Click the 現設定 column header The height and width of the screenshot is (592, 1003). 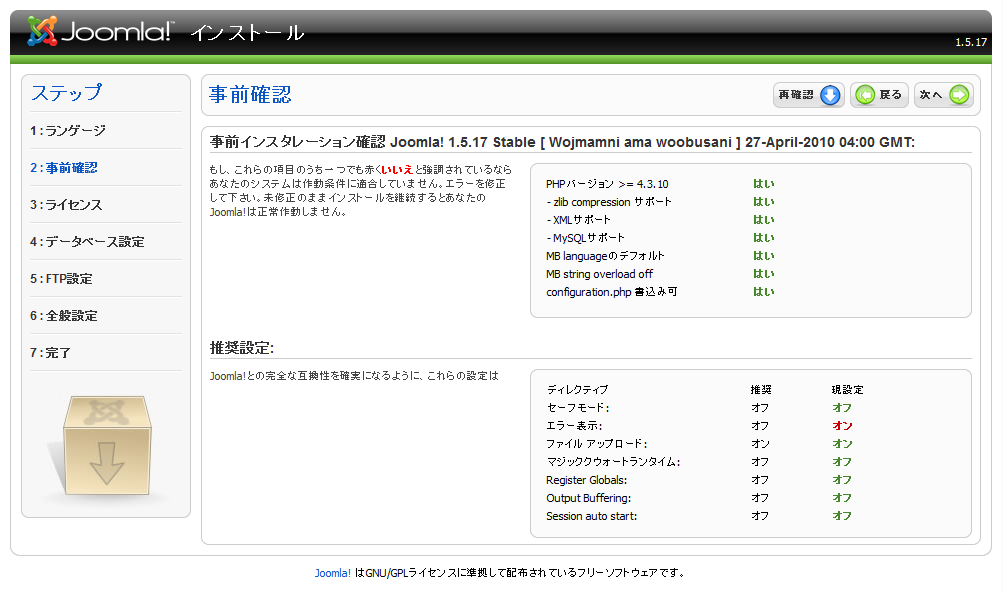tap(848, 390)
